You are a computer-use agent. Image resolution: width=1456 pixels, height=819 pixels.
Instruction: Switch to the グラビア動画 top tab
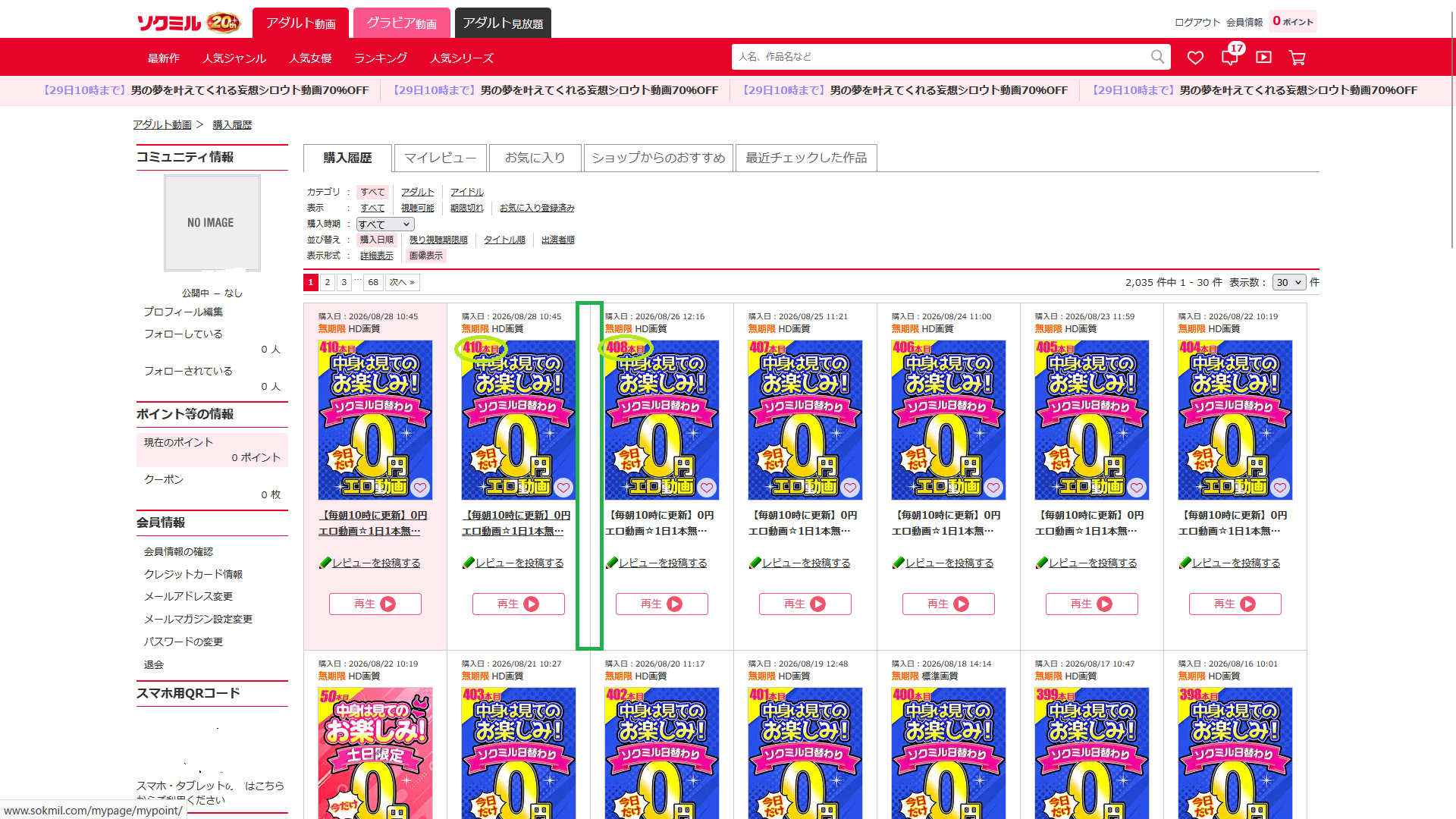coord(402,23)
